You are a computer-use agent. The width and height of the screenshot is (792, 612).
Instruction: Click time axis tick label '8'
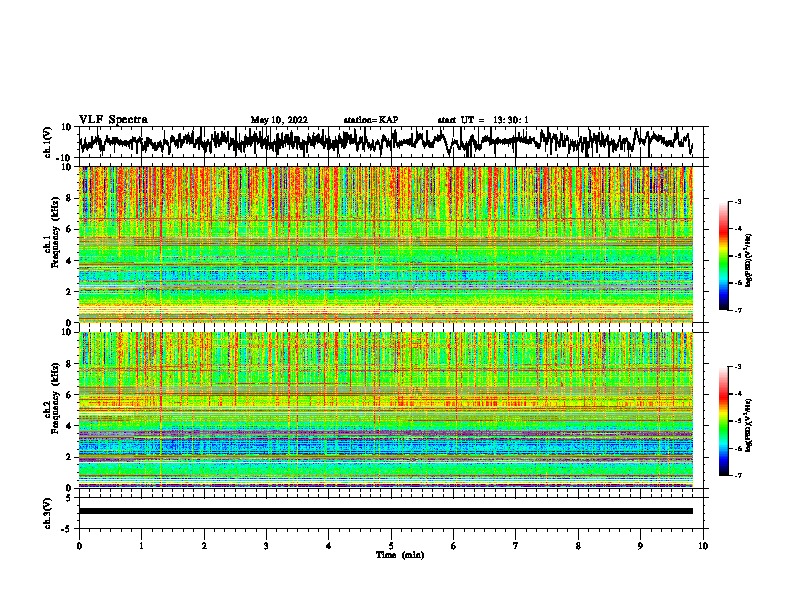point(578,546)
